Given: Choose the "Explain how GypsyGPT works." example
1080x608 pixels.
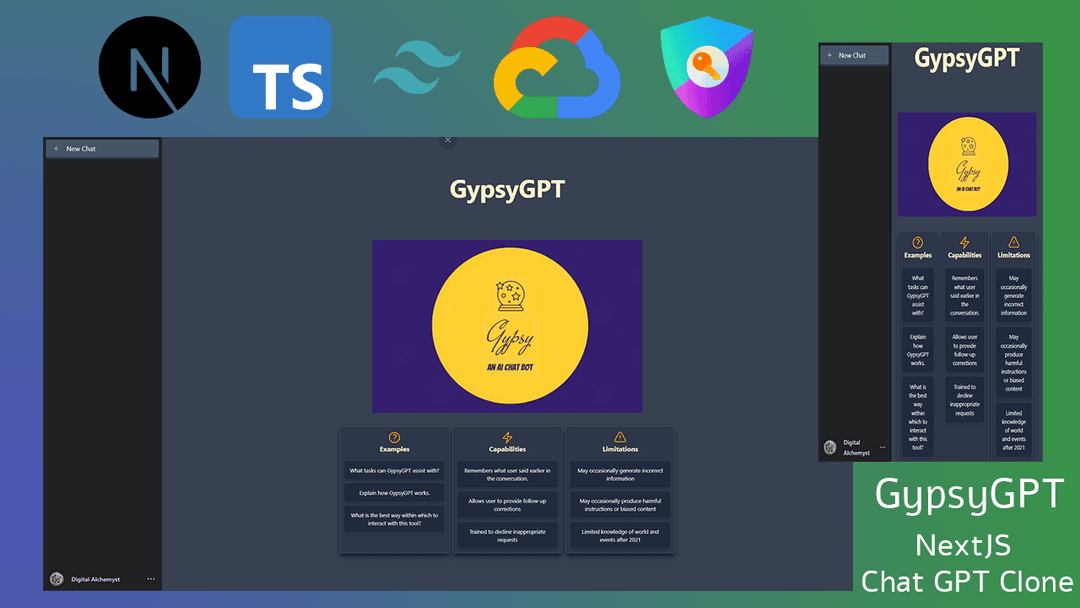Looking at the screenshot, I should point(394,493).
